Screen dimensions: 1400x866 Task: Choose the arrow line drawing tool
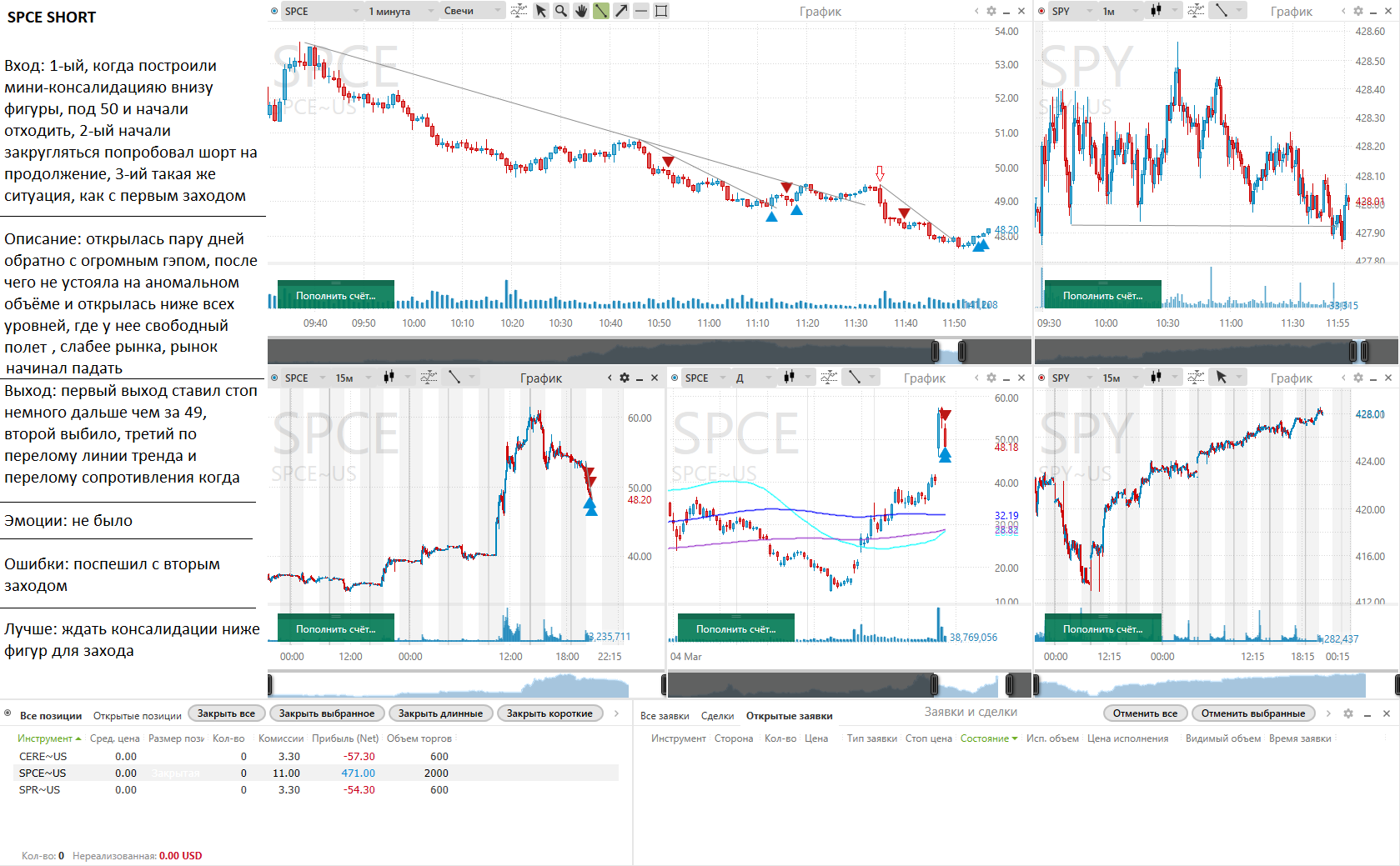pos(621,11)
